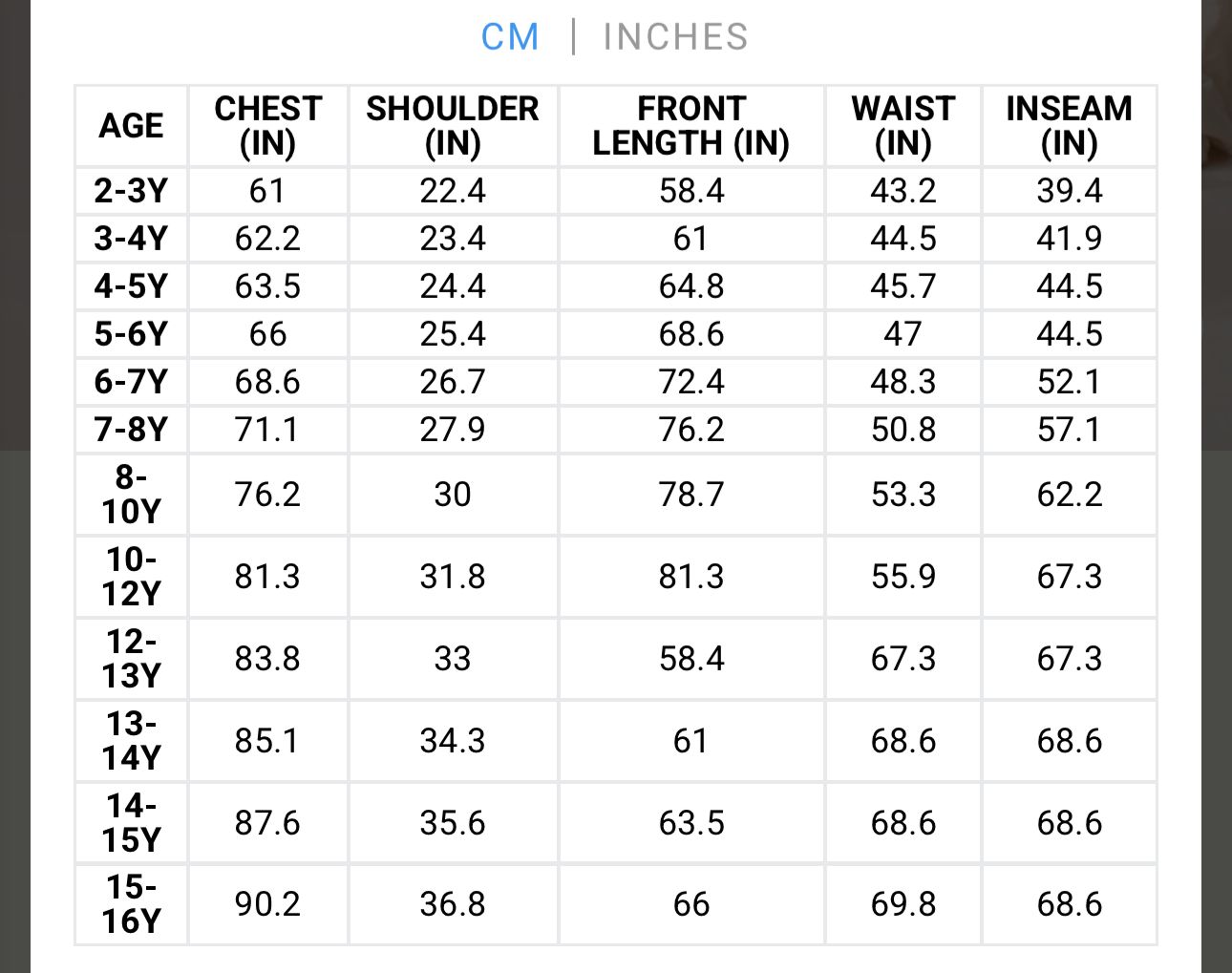Click the AGE column header
Image resolution: width=1232 pixels, height=973 pixels.
(132, 126)
